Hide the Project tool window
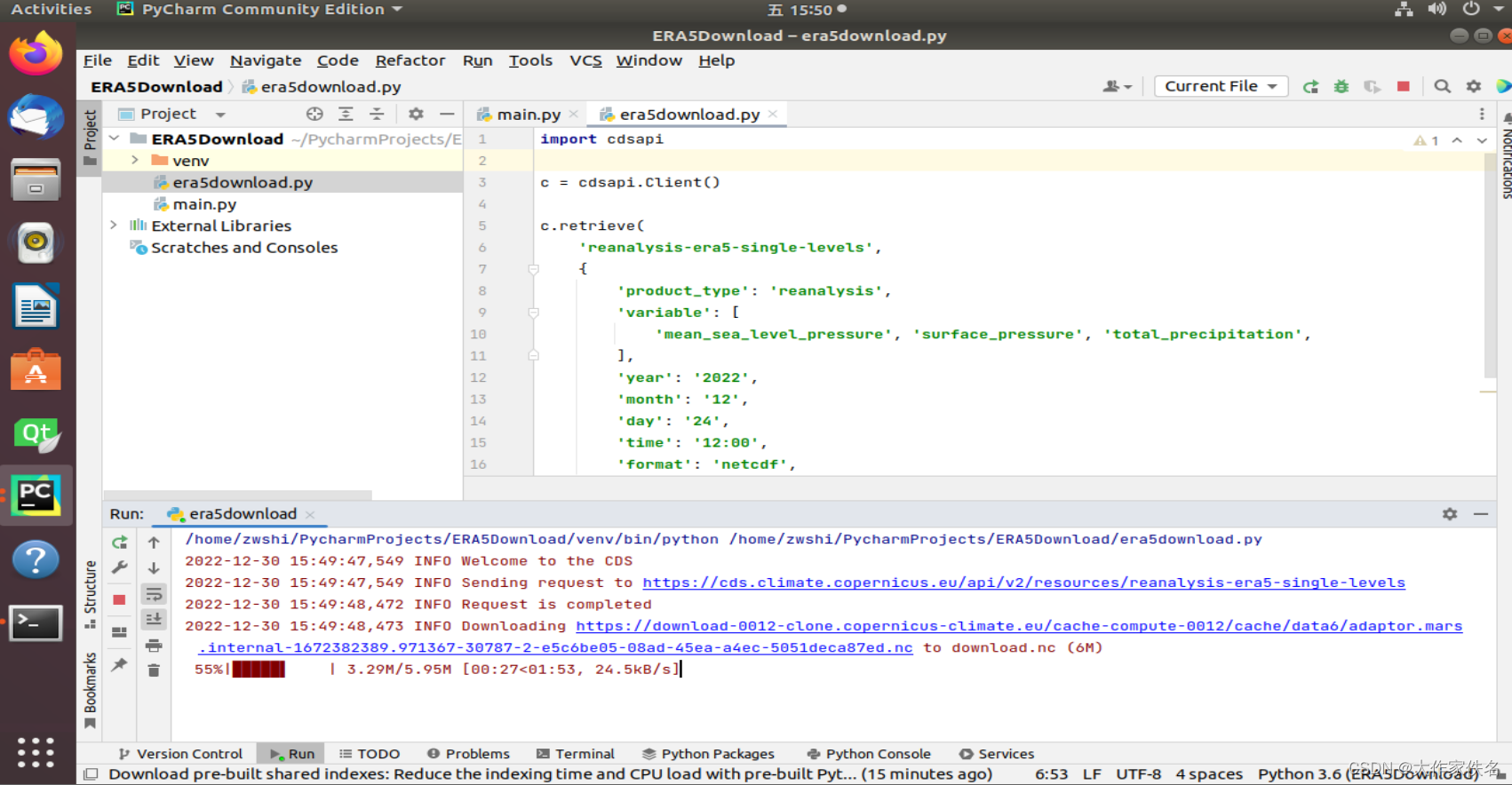 click(x=447, y=114)
